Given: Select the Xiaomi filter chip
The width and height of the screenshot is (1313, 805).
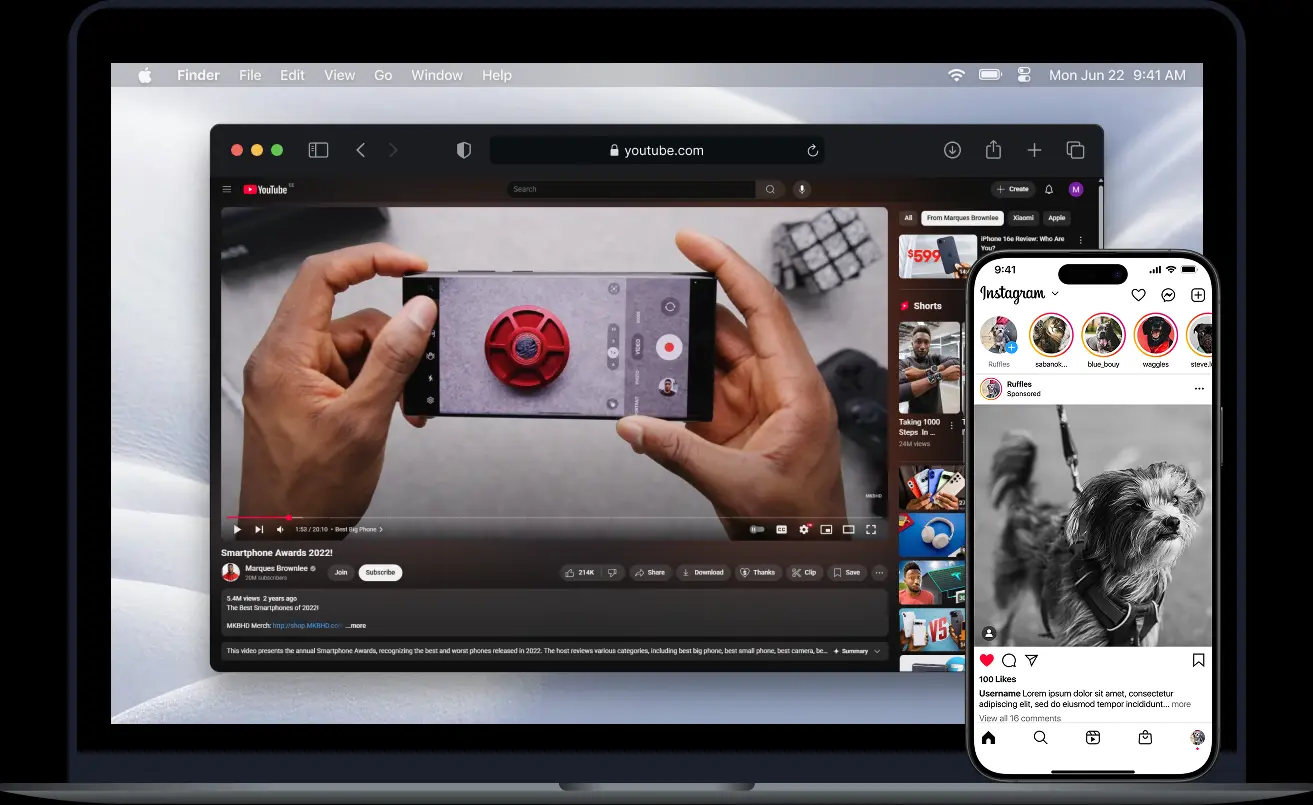Looking at the screenshot, I should (x=1023, y=218).
